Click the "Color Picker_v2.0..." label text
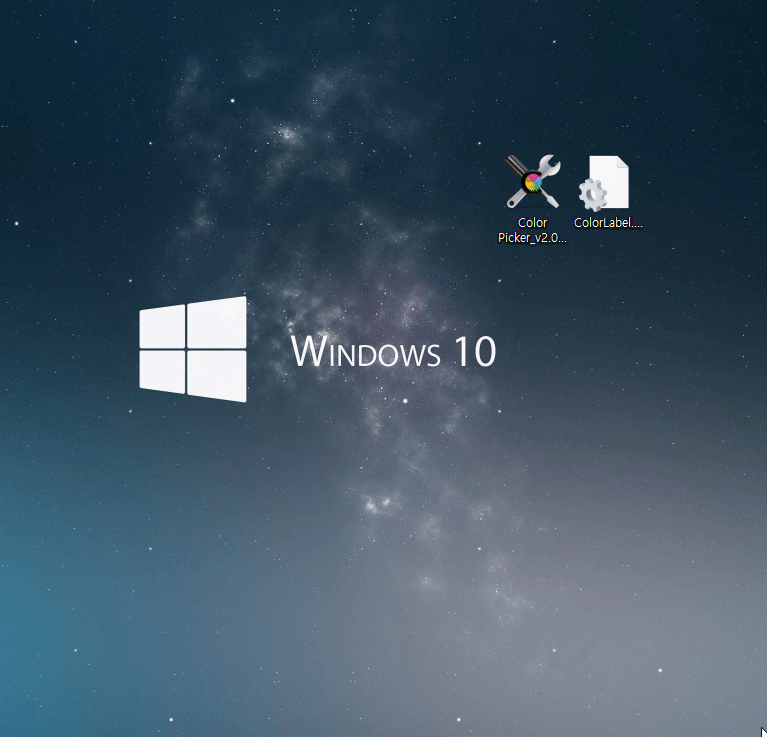This screenshot has height=737, width=767. [532, 230]
